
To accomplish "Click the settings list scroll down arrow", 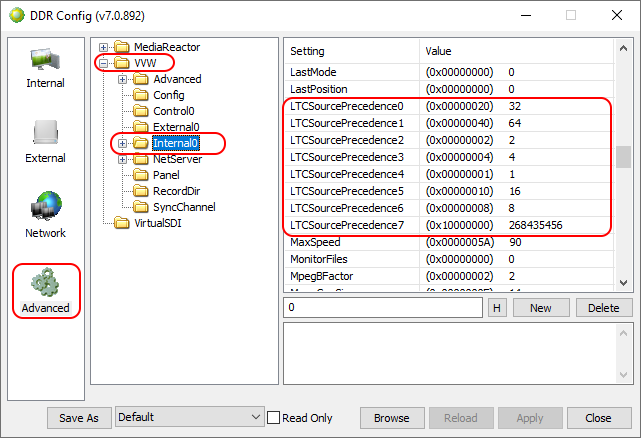I will tap(623, 283).
